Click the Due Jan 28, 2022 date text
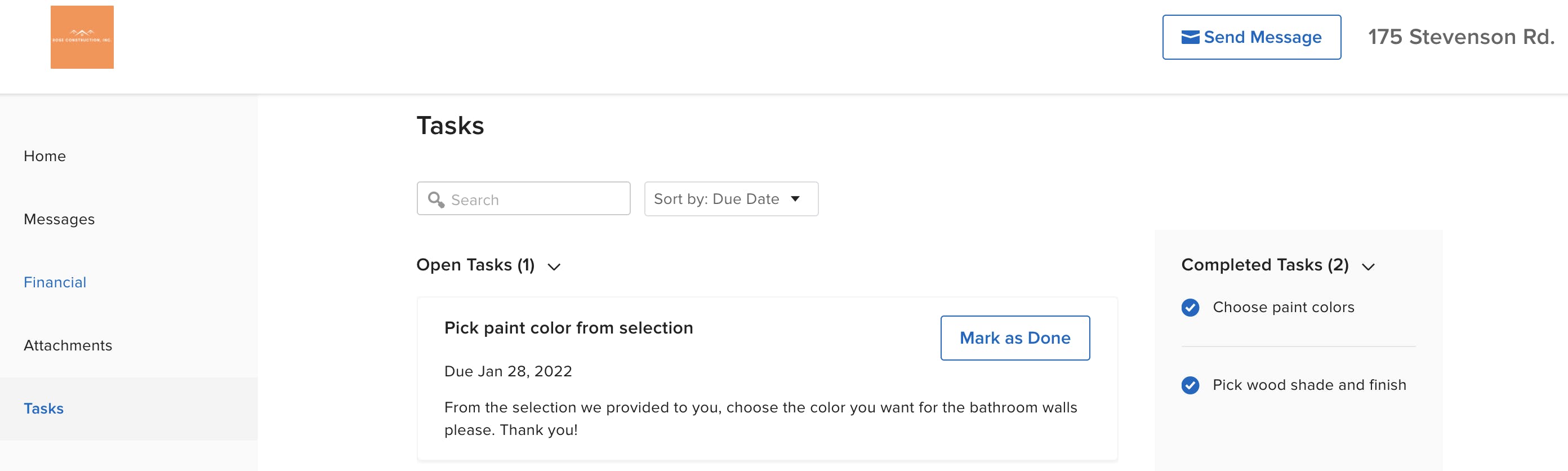Viewport: 1568px width, 471px height. coord(507,371)
